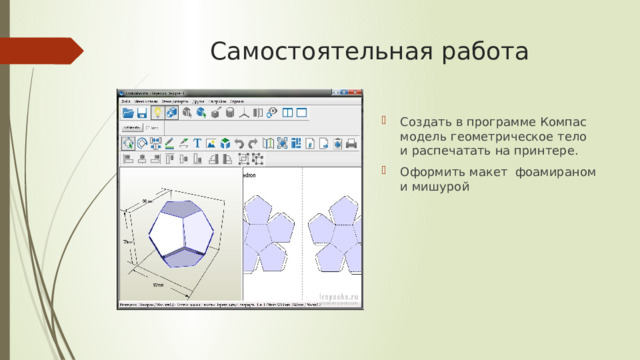640x360 pixels.
Task: Click the group with dashed frame icon
Action: [x=243, y=159]
